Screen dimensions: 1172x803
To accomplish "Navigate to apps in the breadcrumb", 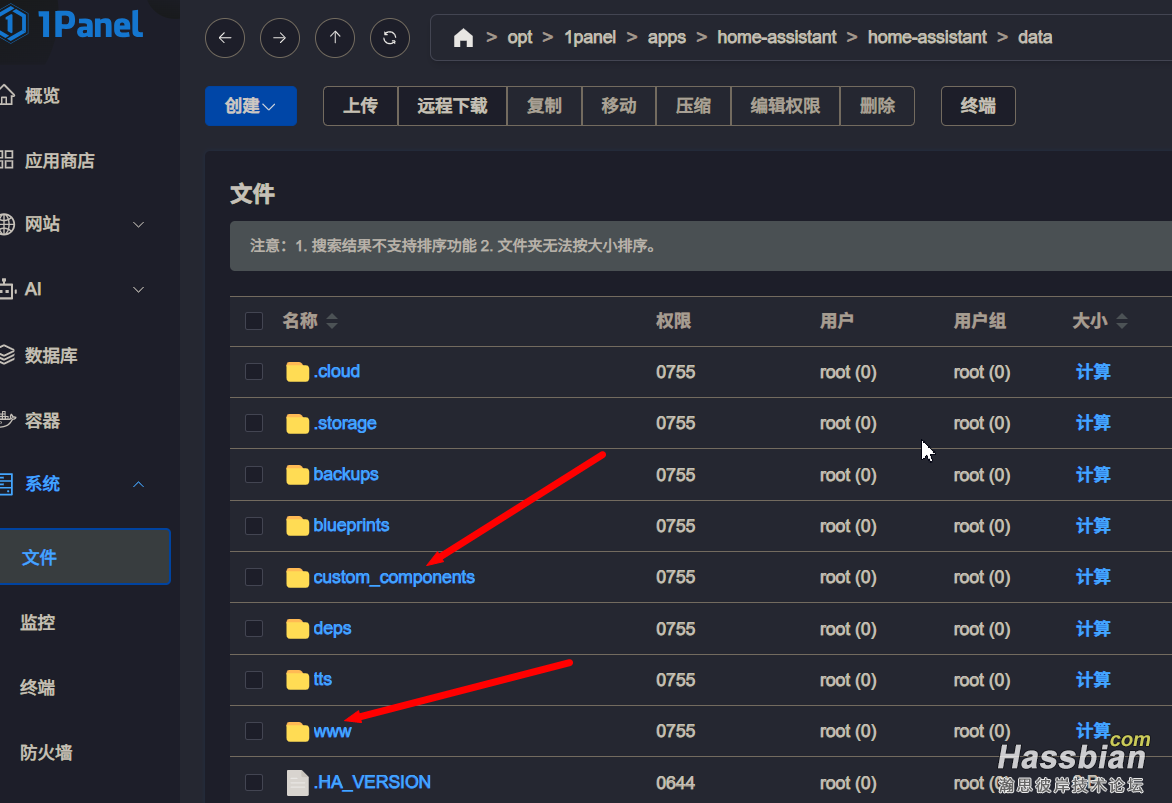I will tap(667, 37).
